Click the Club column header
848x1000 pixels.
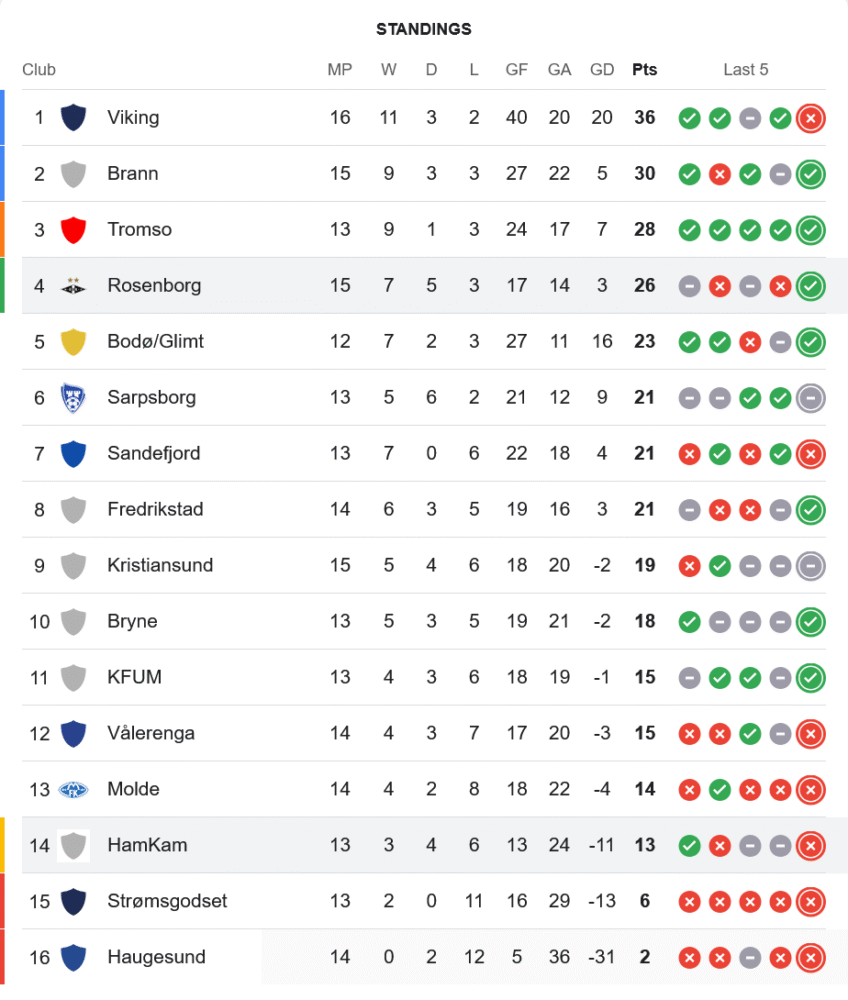tap(39, 70)
